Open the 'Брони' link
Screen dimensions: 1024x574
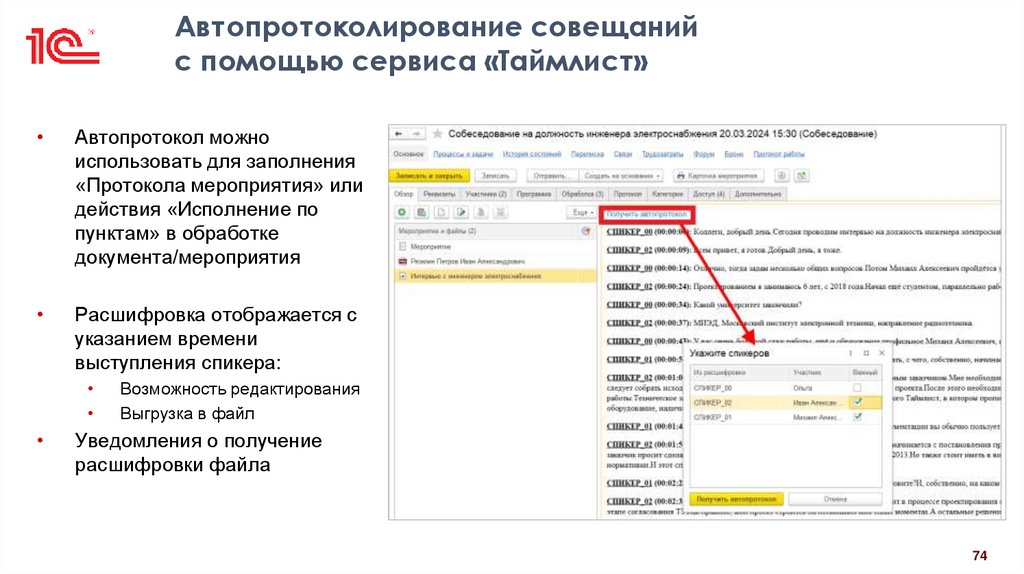(734, 154)
